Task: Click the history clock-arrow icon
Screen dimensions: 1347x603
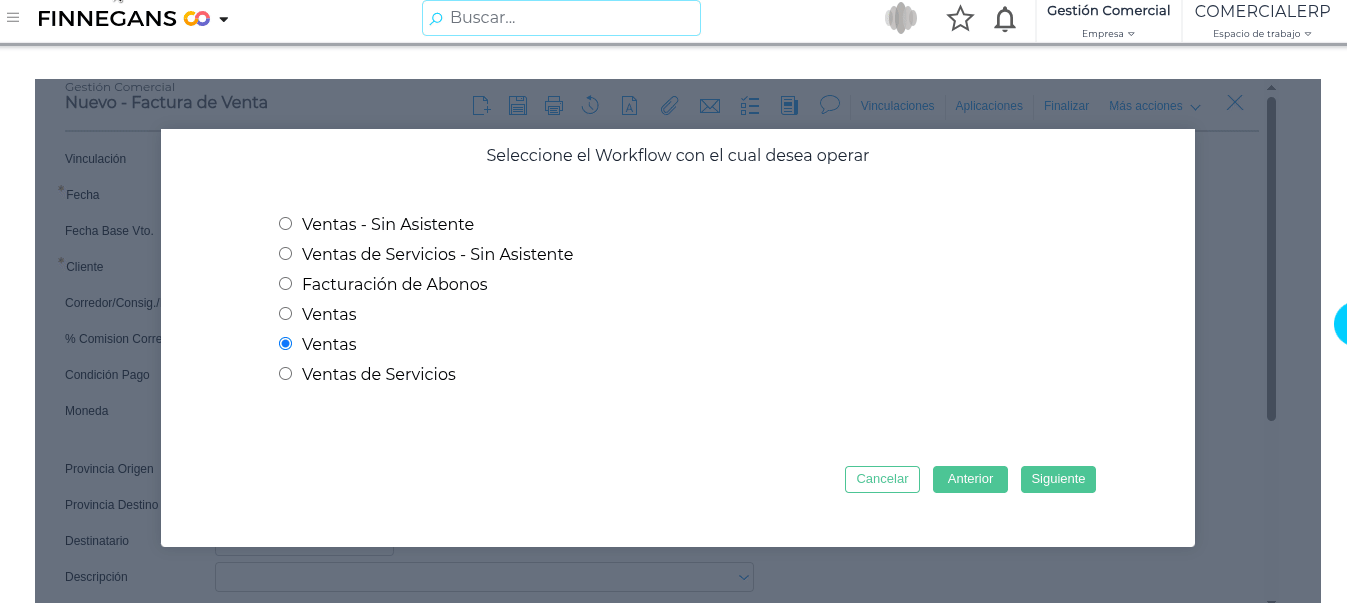Action: [590, 105]
